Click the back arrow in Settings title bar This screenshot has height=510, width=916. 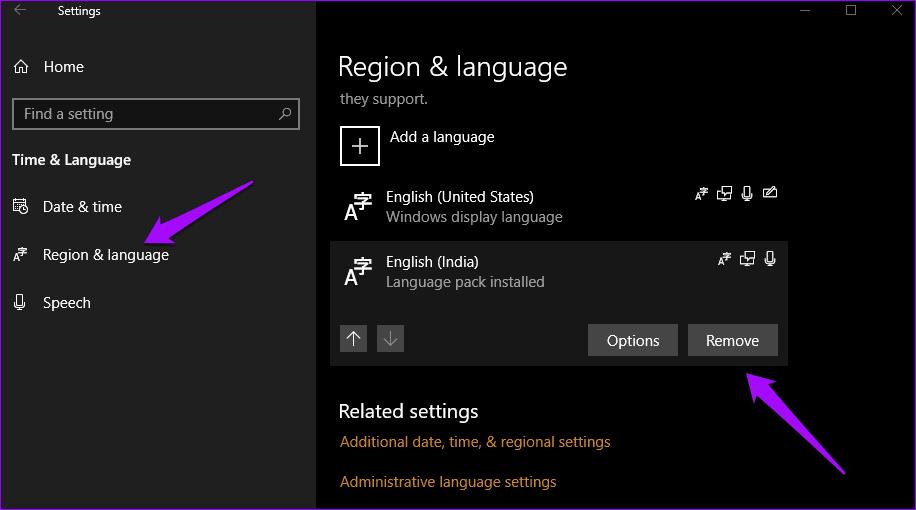tap(20, 11)
